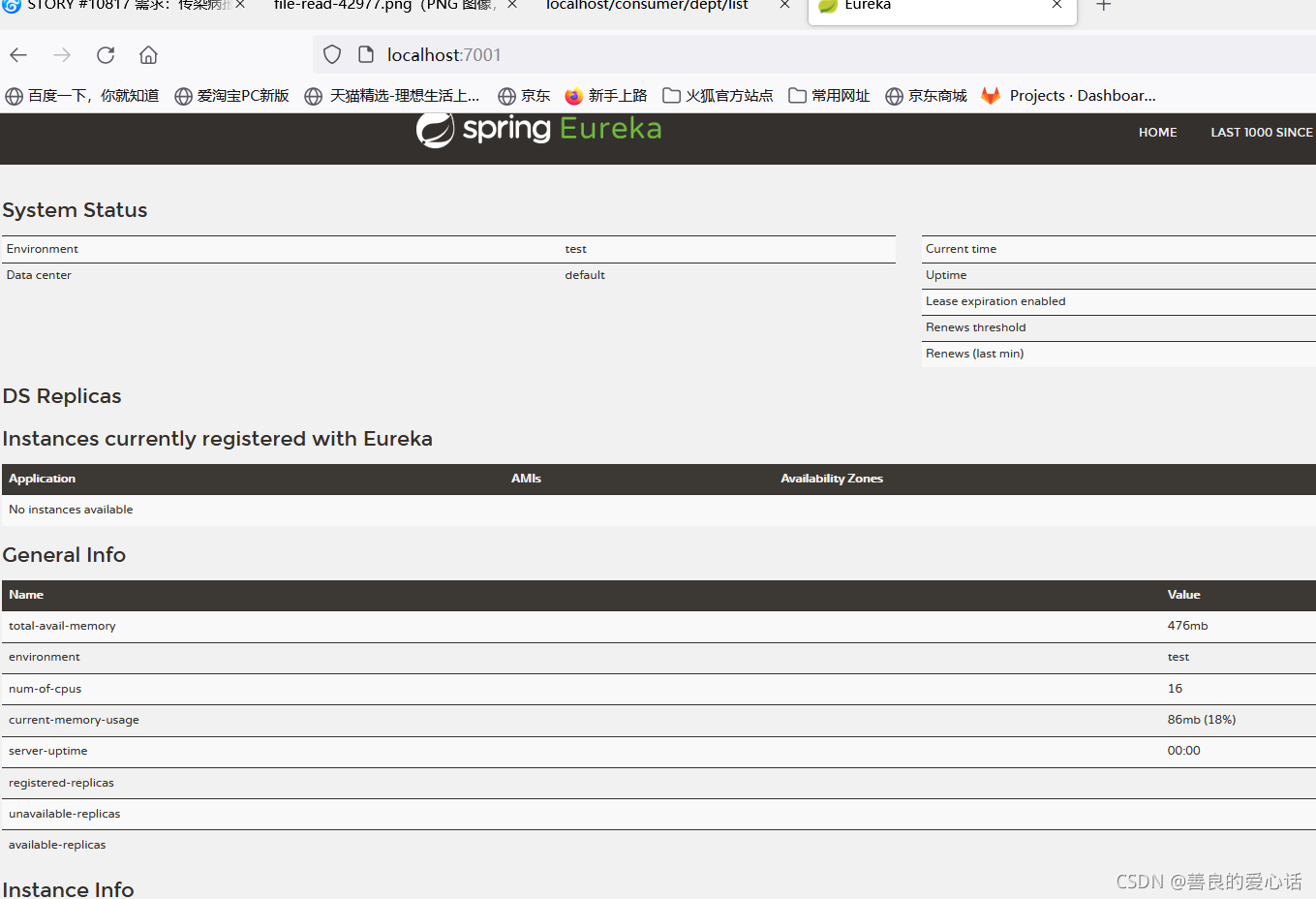Open the 百度一下，你就知道 bookmark
The image size is (1316, 899).
[82, 96]
